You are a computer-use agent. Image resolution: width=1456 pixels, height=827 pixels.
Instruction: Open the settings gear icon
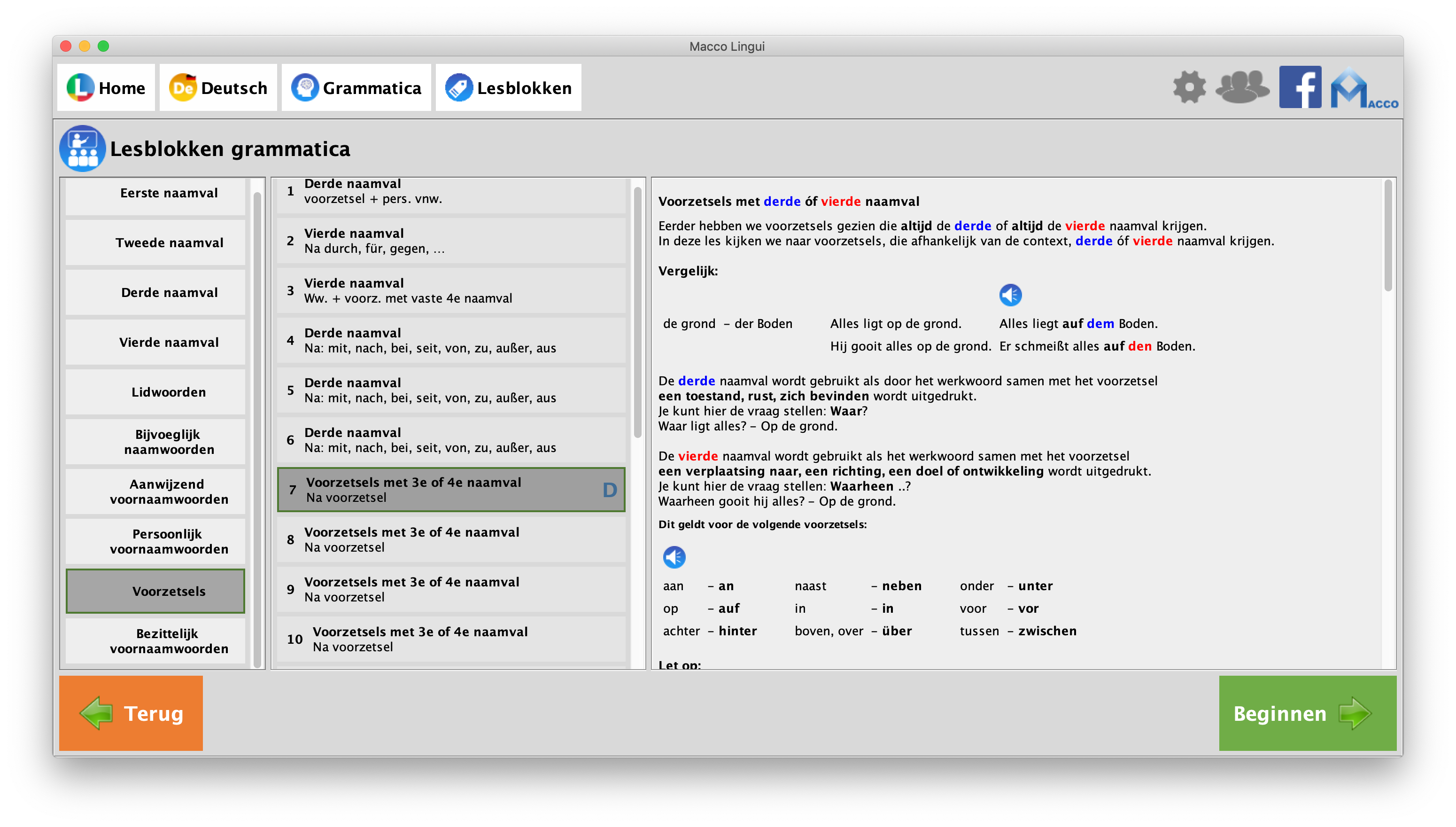point(1189,87)
